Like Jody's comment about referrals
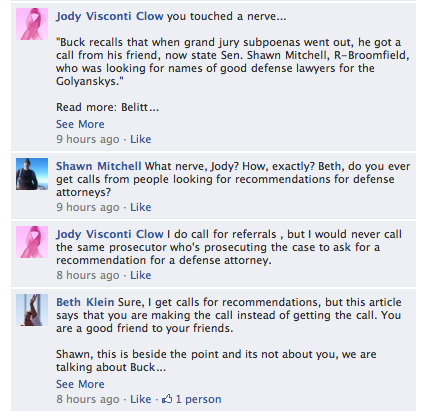The height and width of the screenshot is (413, 425). point(140,275)
